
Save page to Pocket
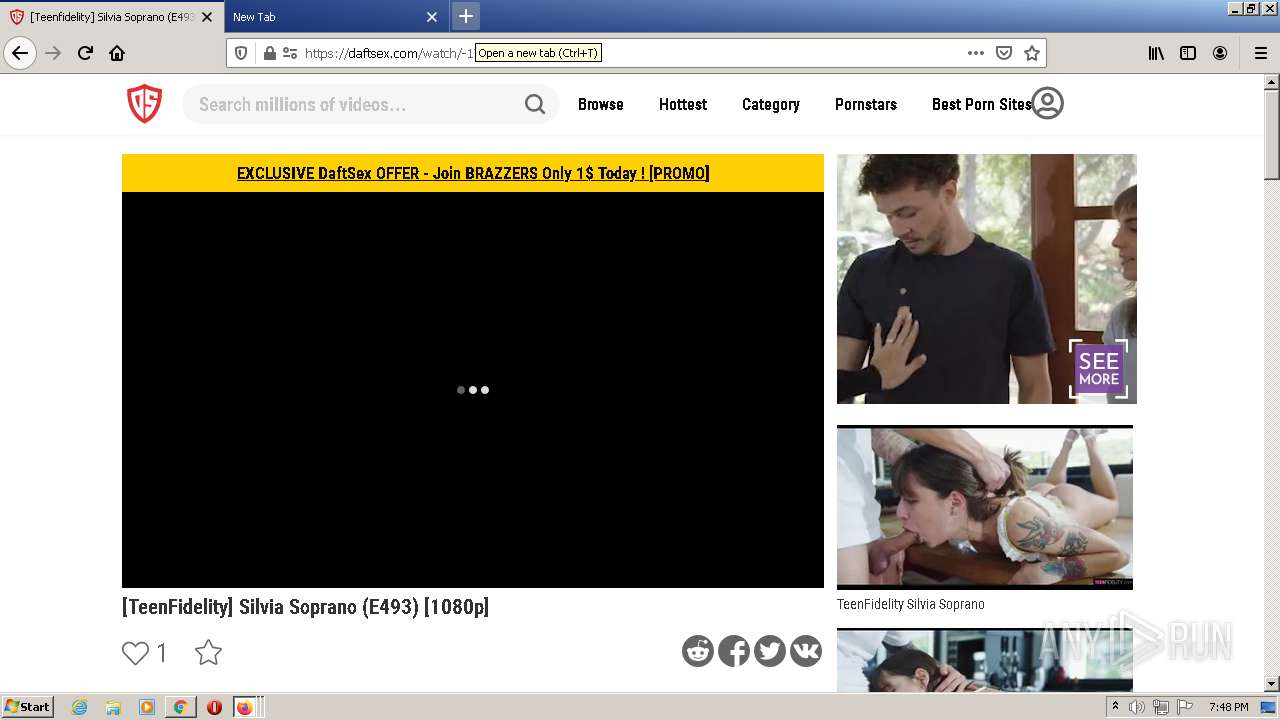1004,53
